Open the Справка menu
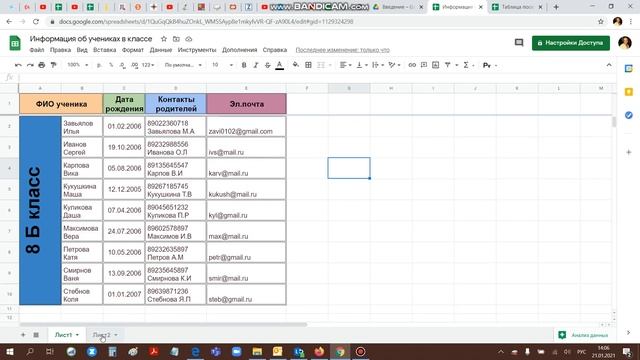 pos(275,50)
